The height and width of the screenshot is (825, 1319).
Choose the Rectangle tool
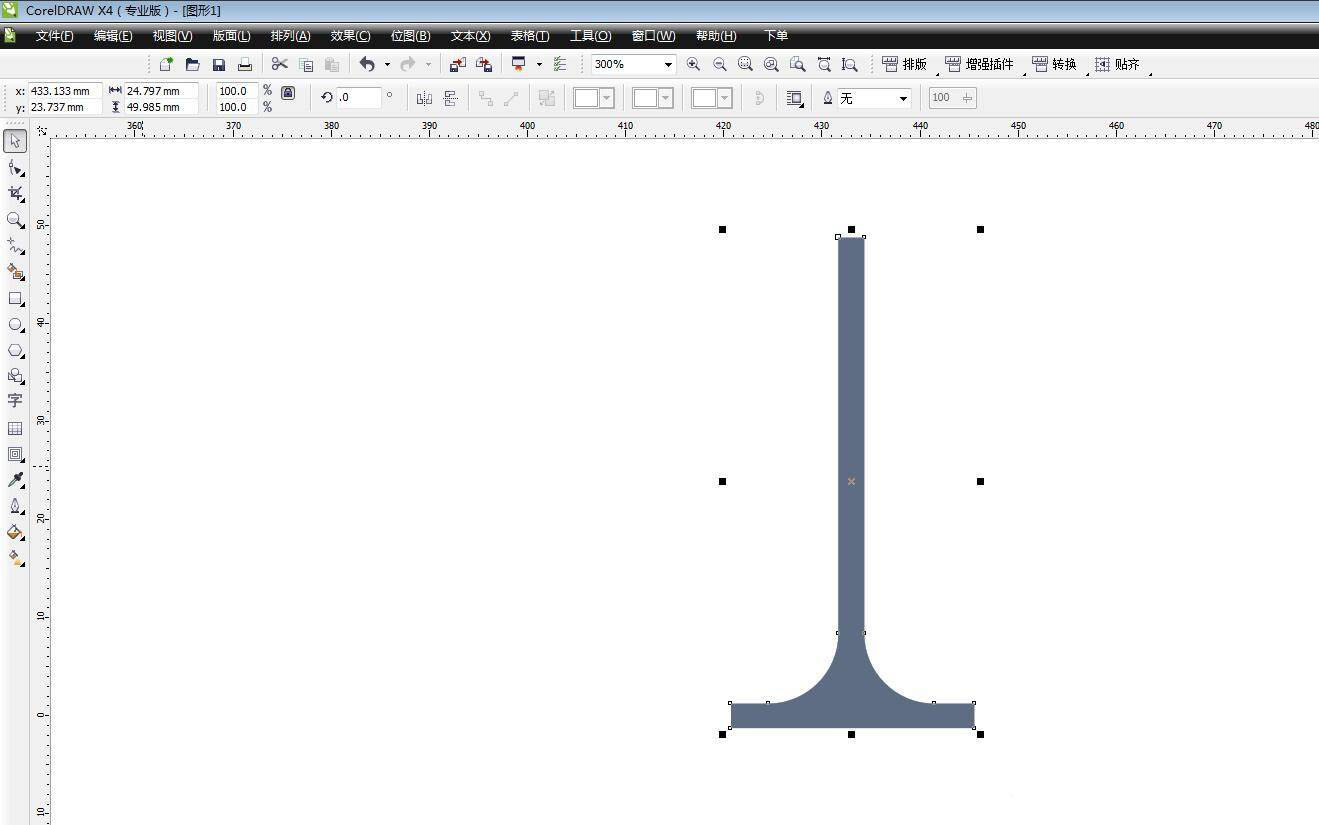coord(15,299)
